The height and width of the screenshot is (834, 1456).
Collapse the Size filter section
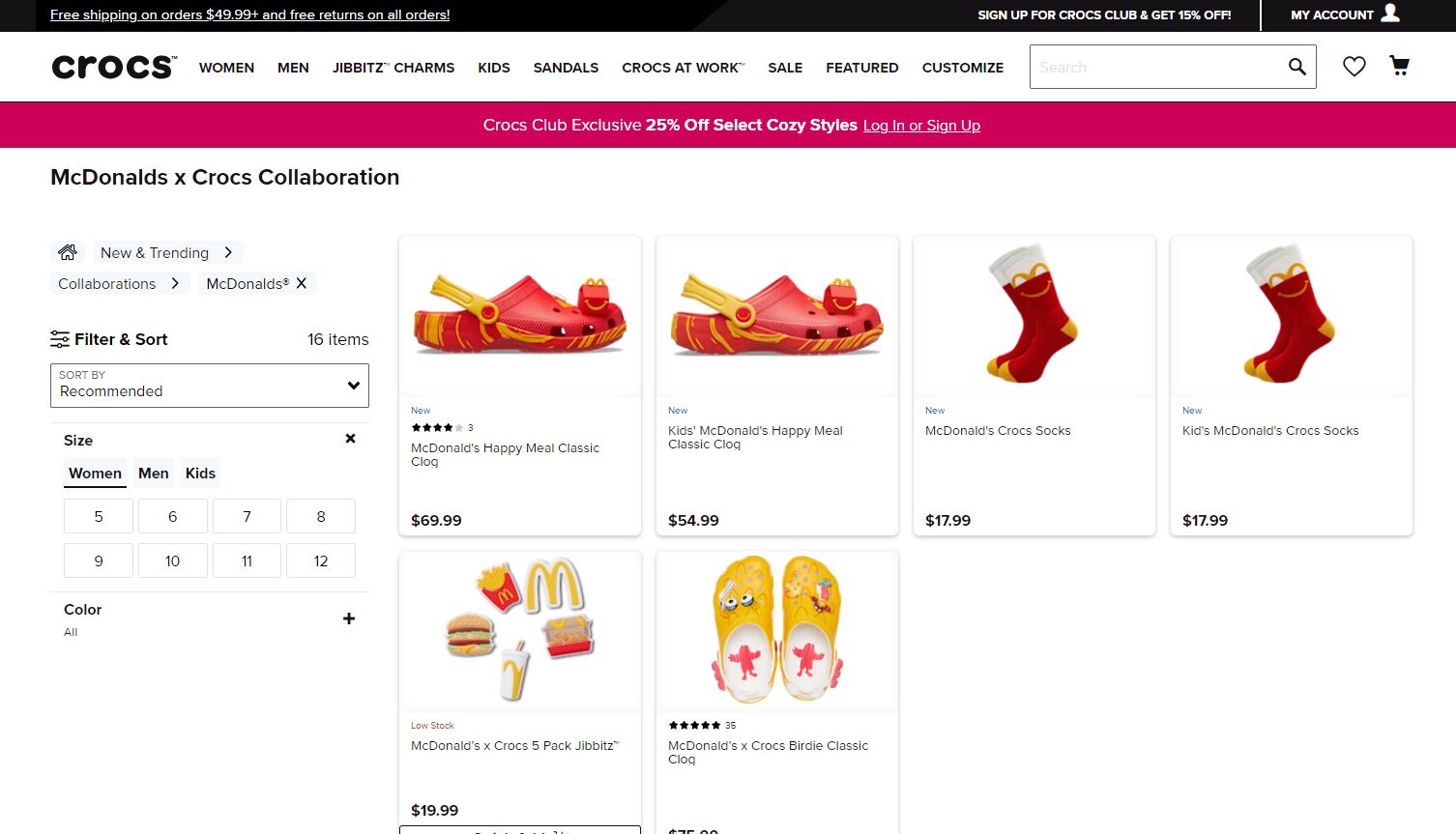[x=350, y=438]
